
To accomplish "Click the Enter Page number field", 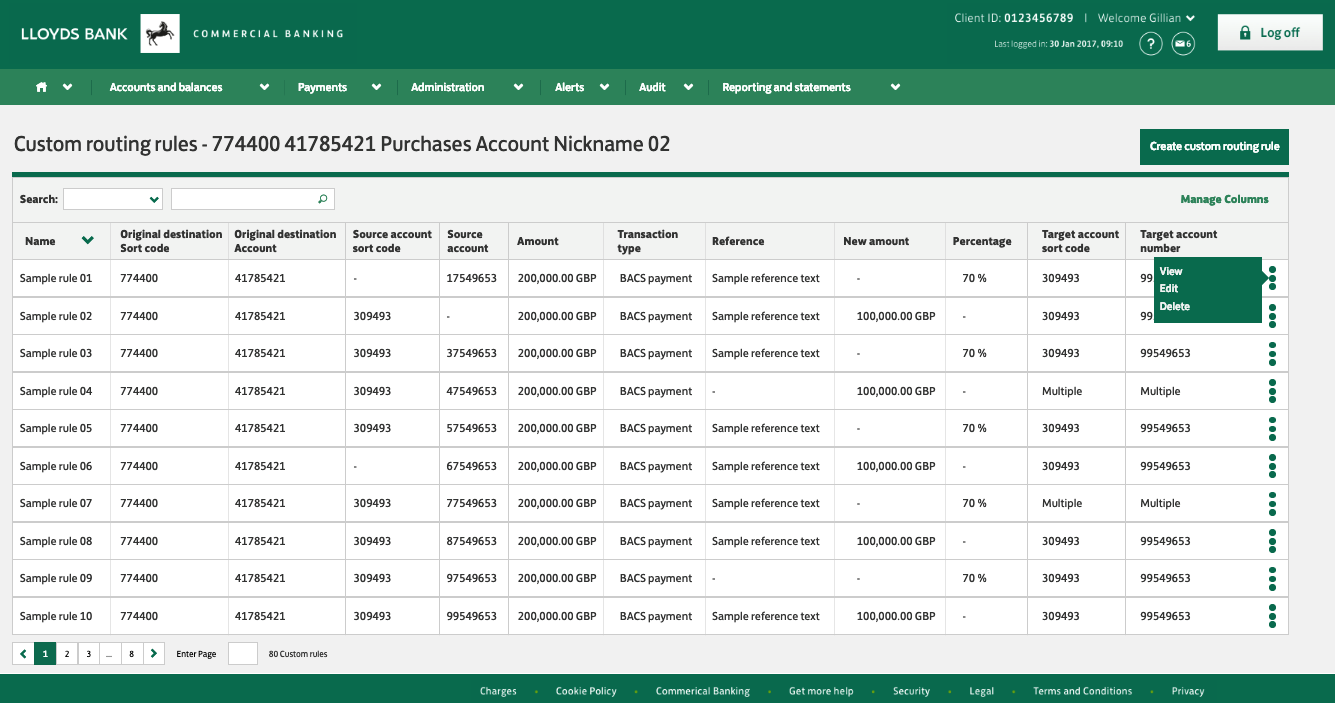I will (x=243, y=654).
